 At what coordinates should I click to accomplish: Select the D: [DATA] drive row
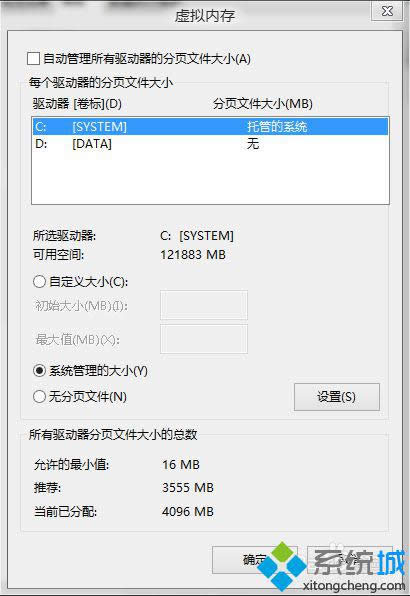coord(211,144)
